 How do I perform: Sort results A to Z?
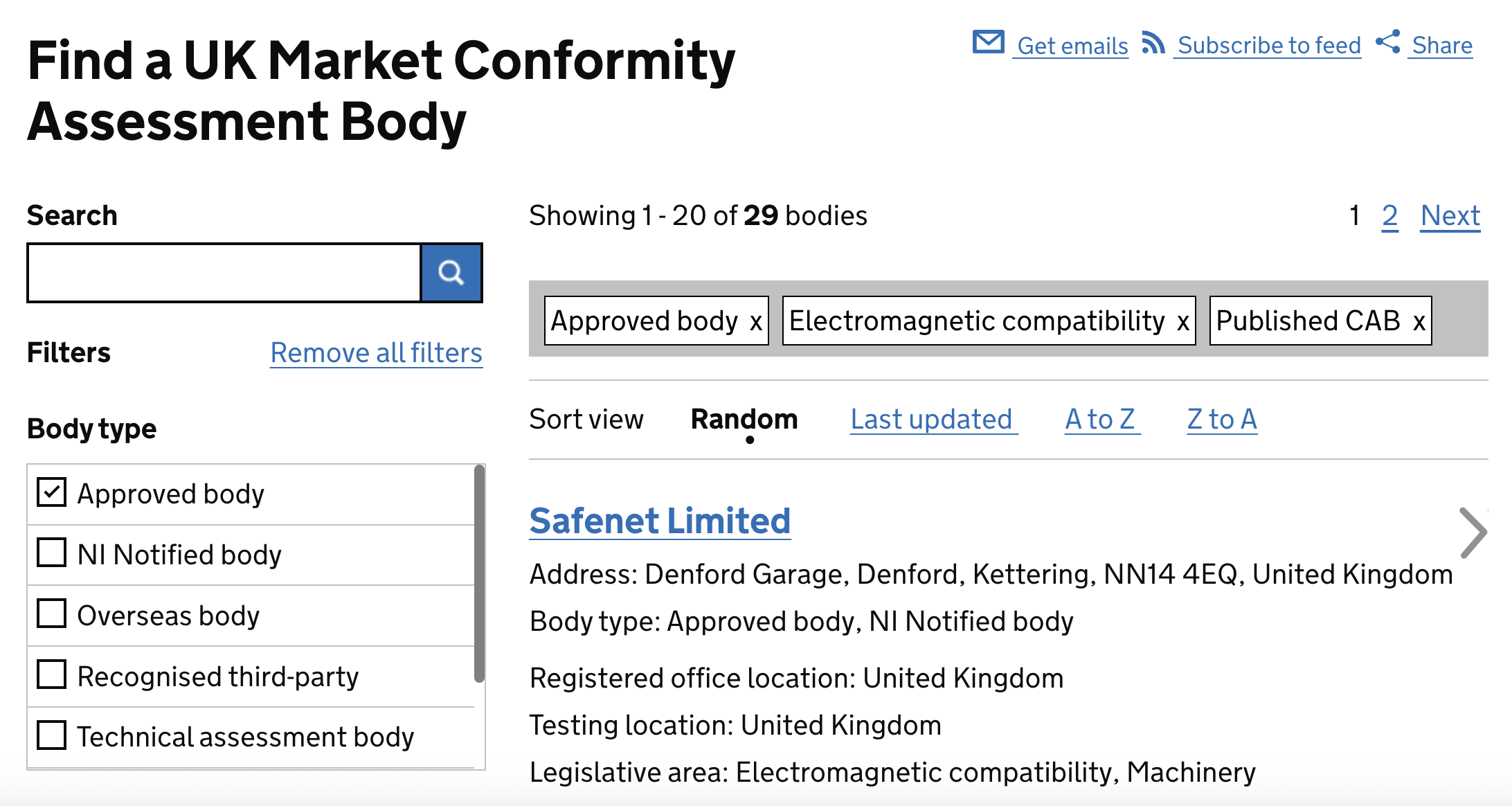tap(1102, 420)
